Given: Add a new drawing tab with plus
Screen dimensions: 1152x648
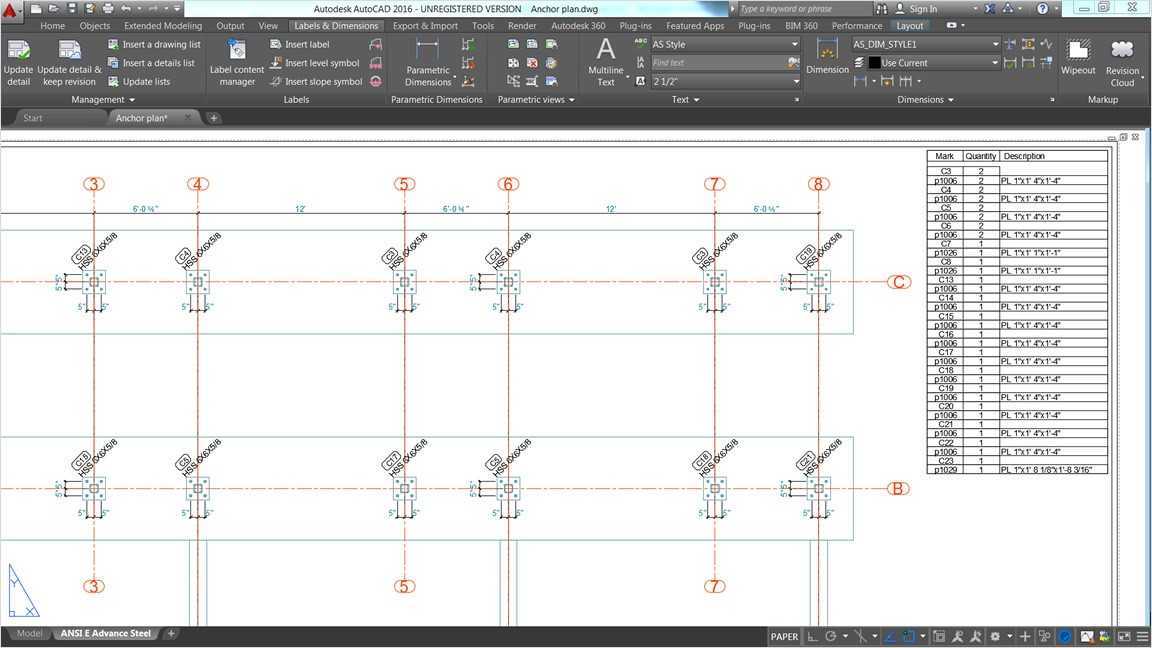Looking at the screenshot, I should 214,118.
